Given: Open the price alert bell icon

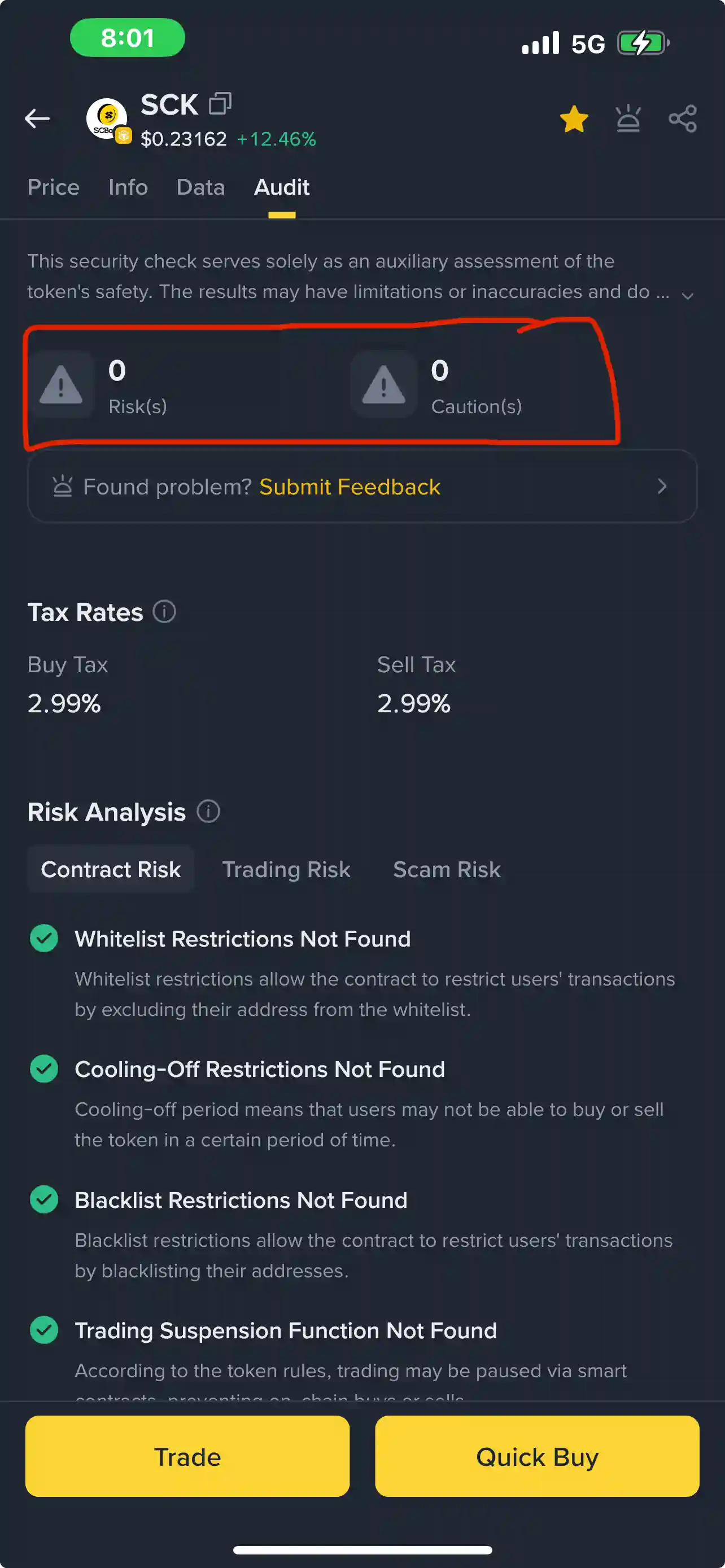Looking at the screenshot, I should 628,119.
